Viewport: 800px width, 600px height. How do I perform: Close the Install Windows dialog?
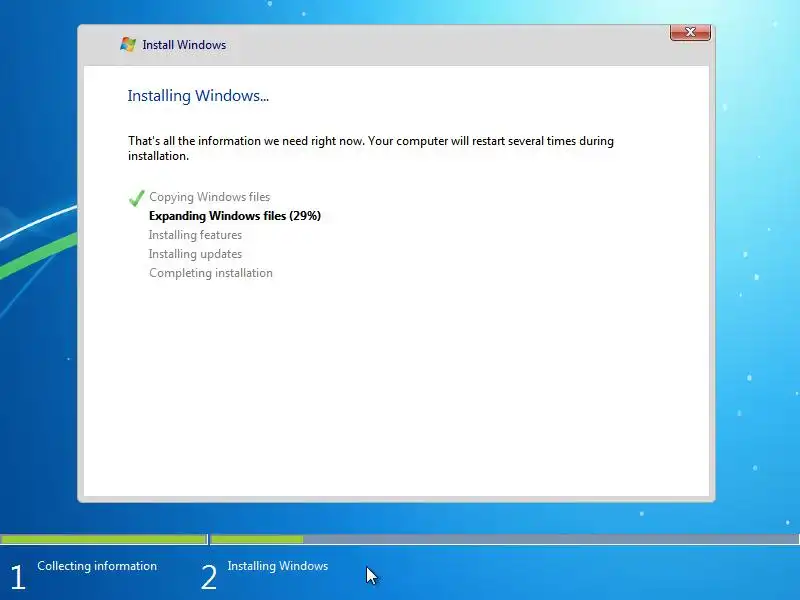(690, 32)
